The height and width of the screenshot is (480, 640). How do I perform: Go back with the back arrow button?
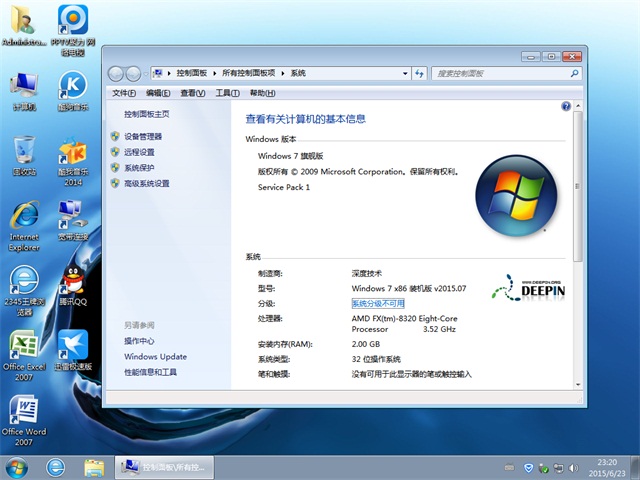[x=116, y=74]
